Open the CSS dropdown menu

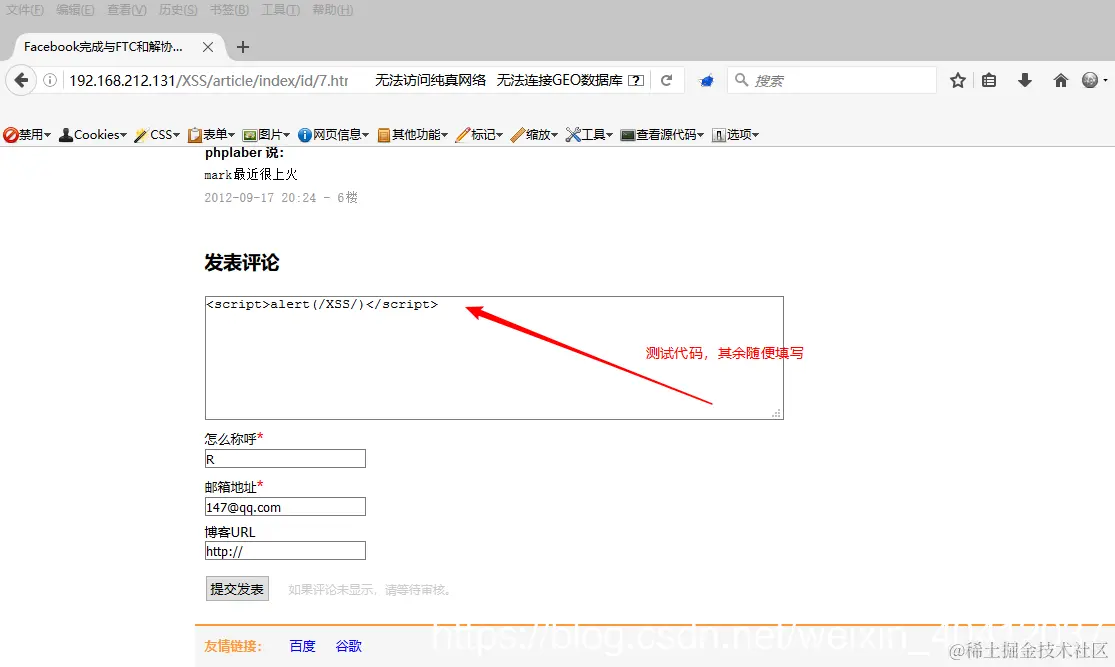coord(157,134)
